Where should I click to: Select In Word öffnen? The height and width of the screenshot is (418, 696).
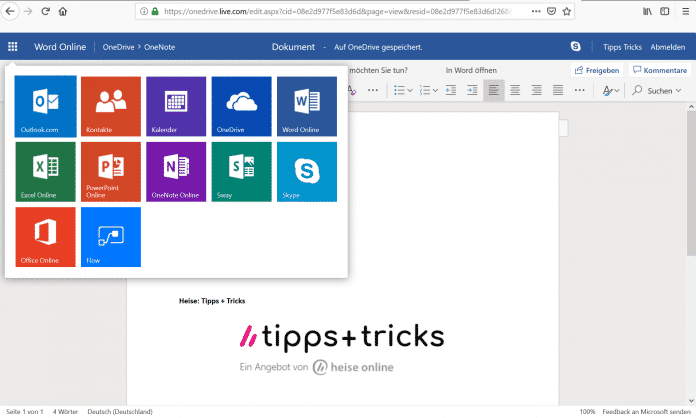click(472, 70)
